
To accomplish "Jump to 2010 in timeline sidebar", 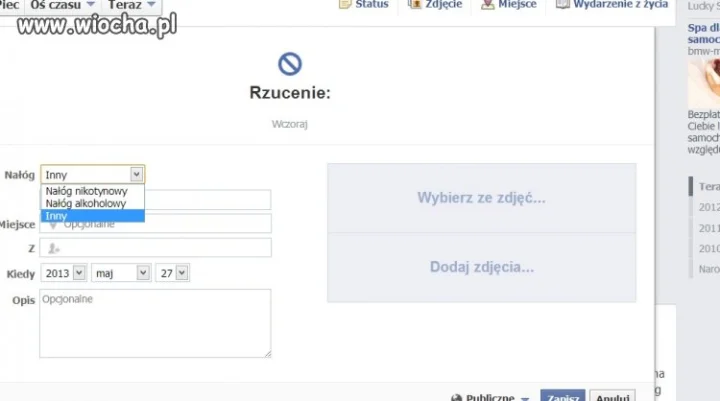I will [x=709, y=249].
